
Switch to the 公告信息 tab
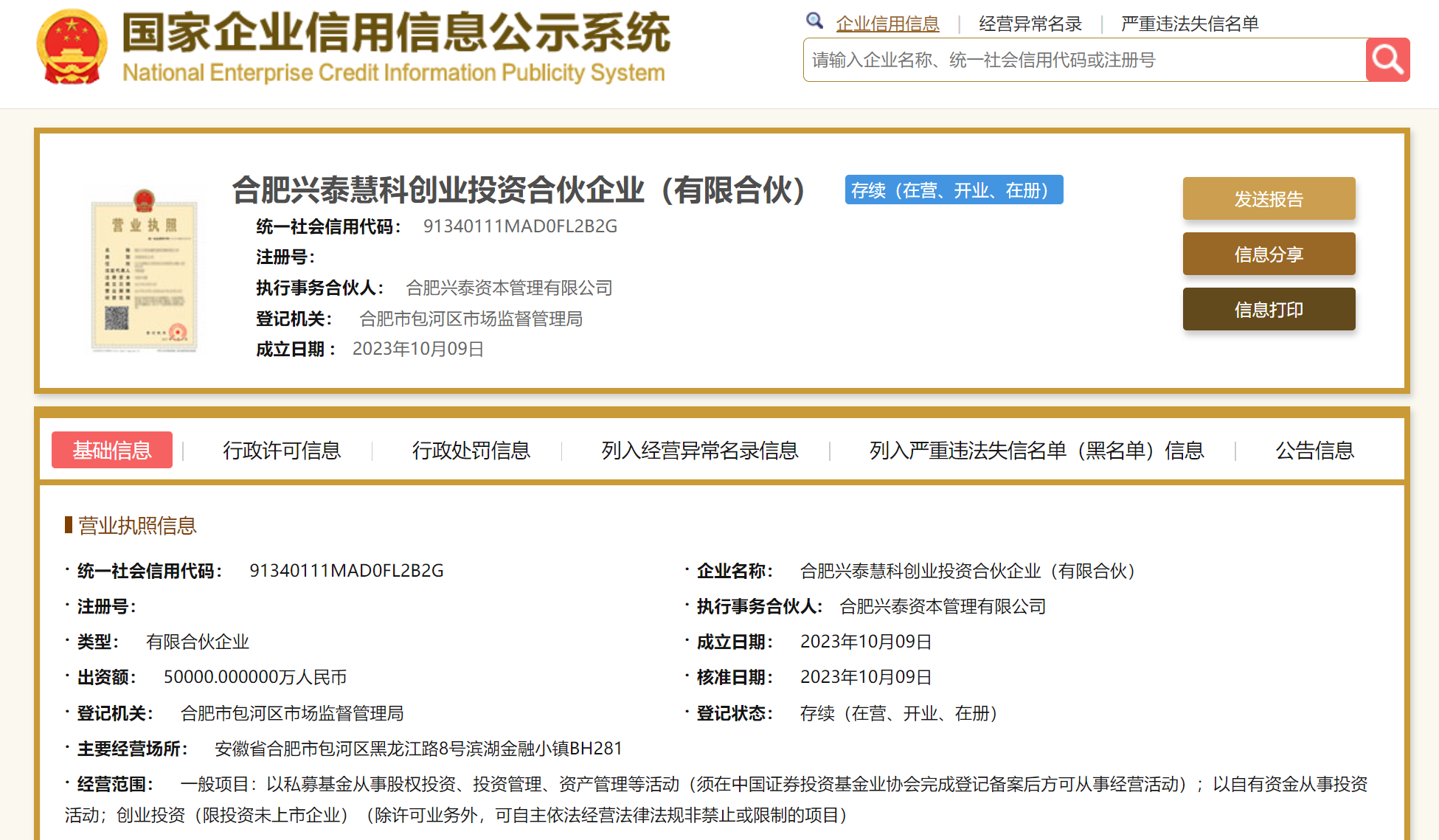pos(1314,450)
